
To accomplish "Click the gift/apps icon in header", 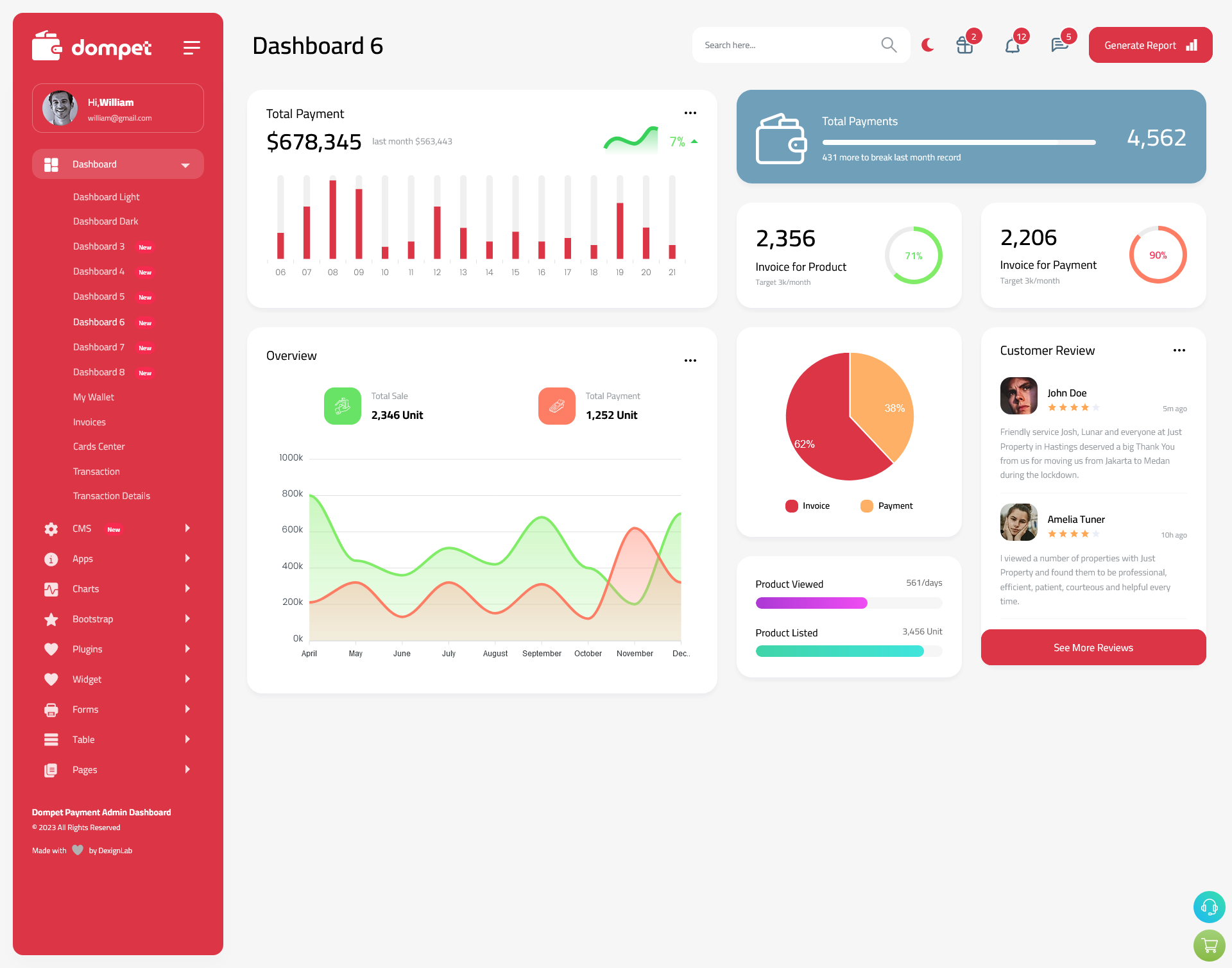I will click(x=964, y=45).
